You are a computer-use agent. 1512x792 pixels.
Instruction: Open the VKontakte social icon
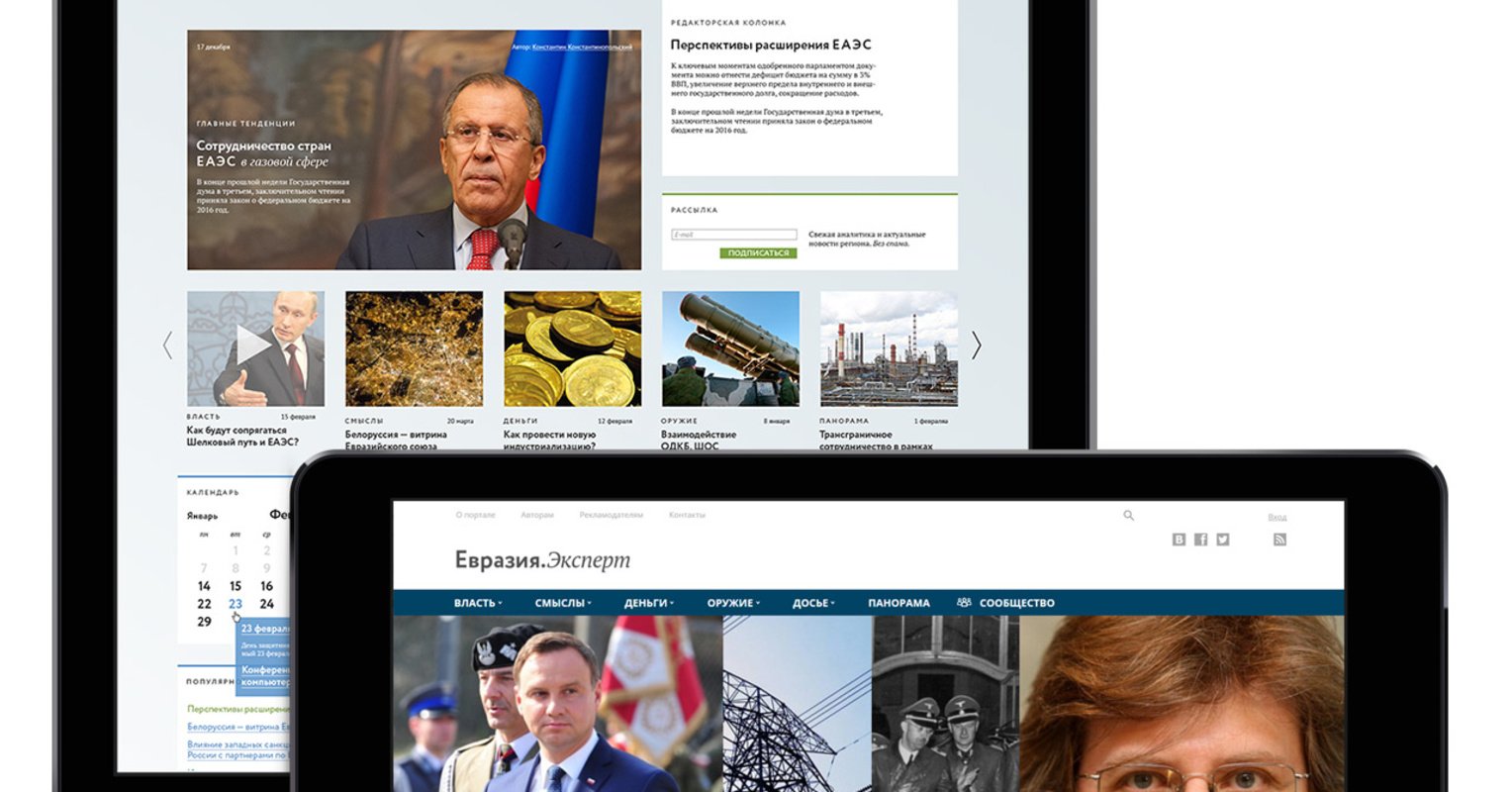point(1179,540)
